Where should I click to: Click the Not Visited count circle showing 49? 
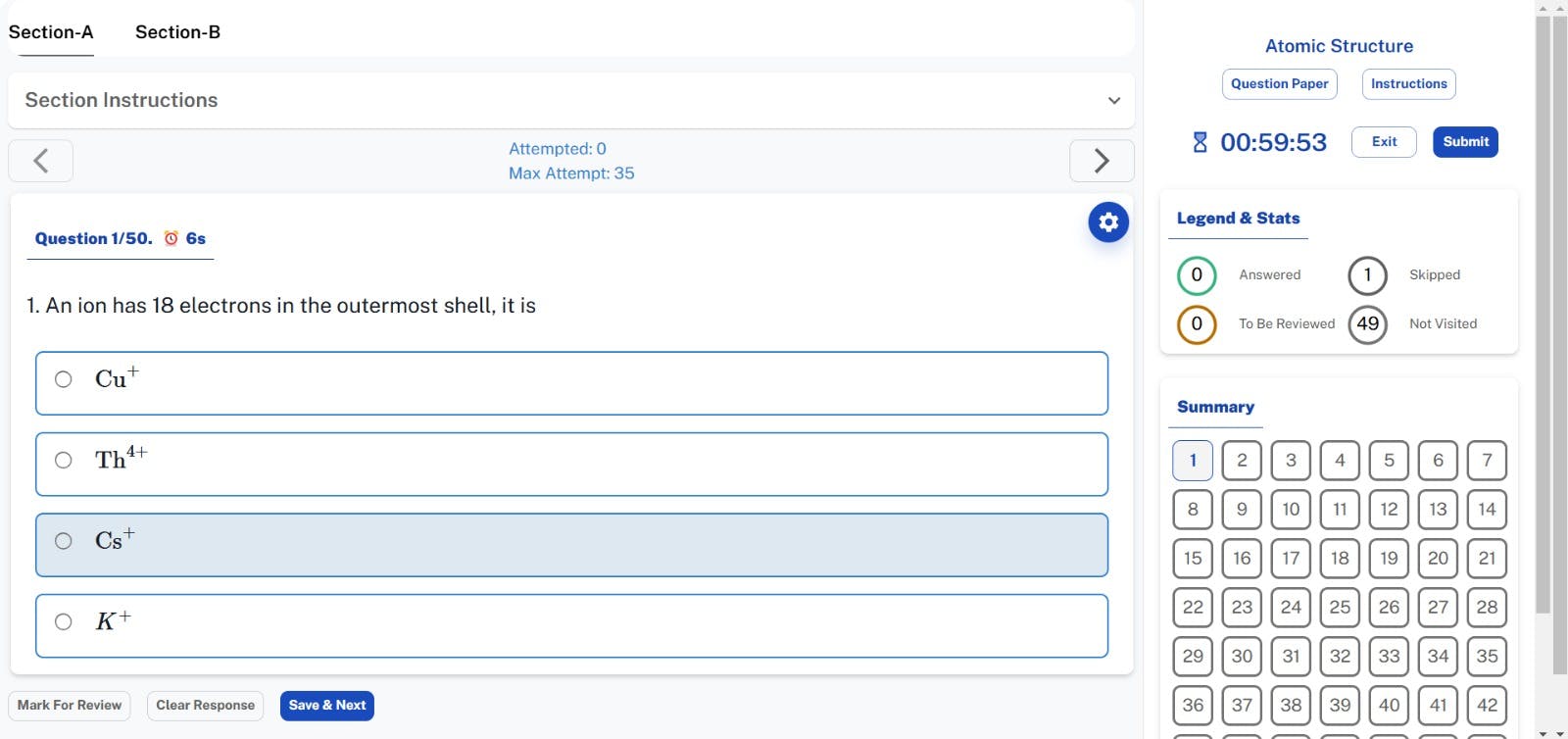click(1367, 324)
